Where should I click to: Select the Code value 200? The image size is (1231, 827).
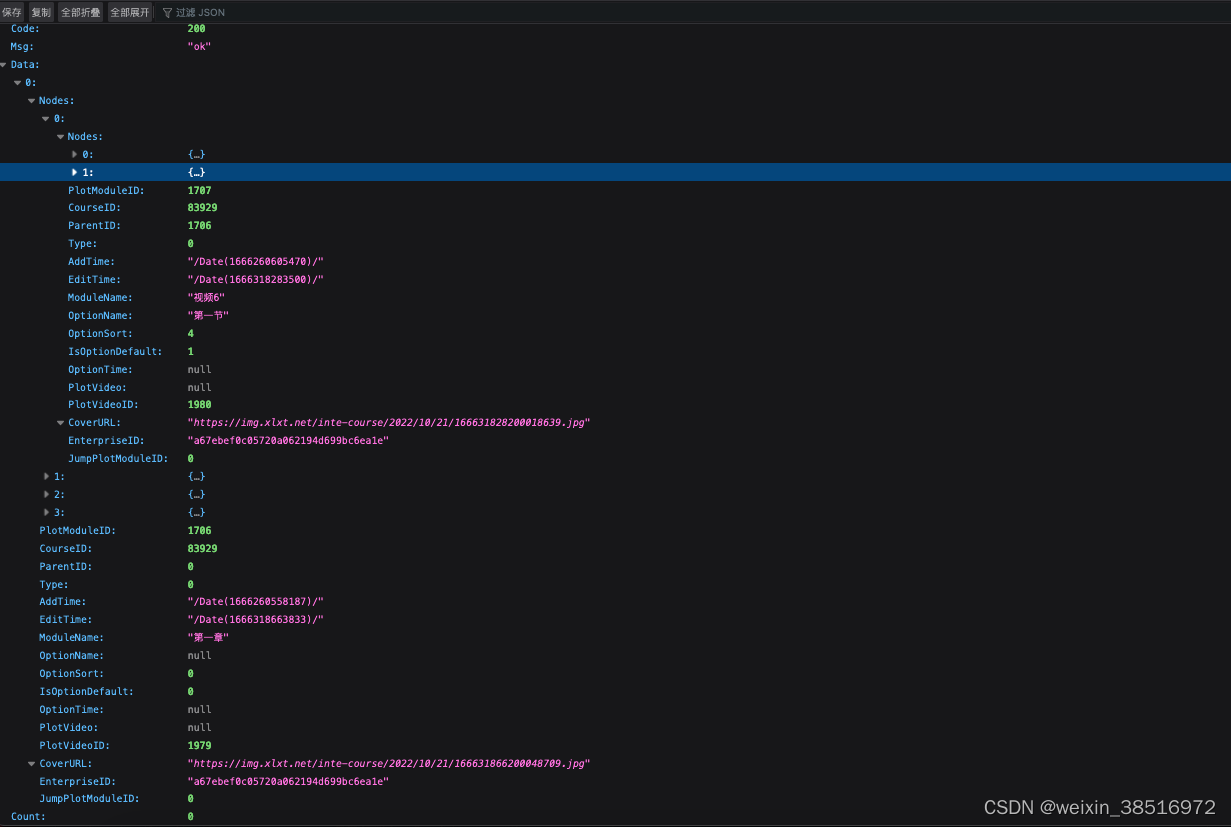[x=196, y=29]
